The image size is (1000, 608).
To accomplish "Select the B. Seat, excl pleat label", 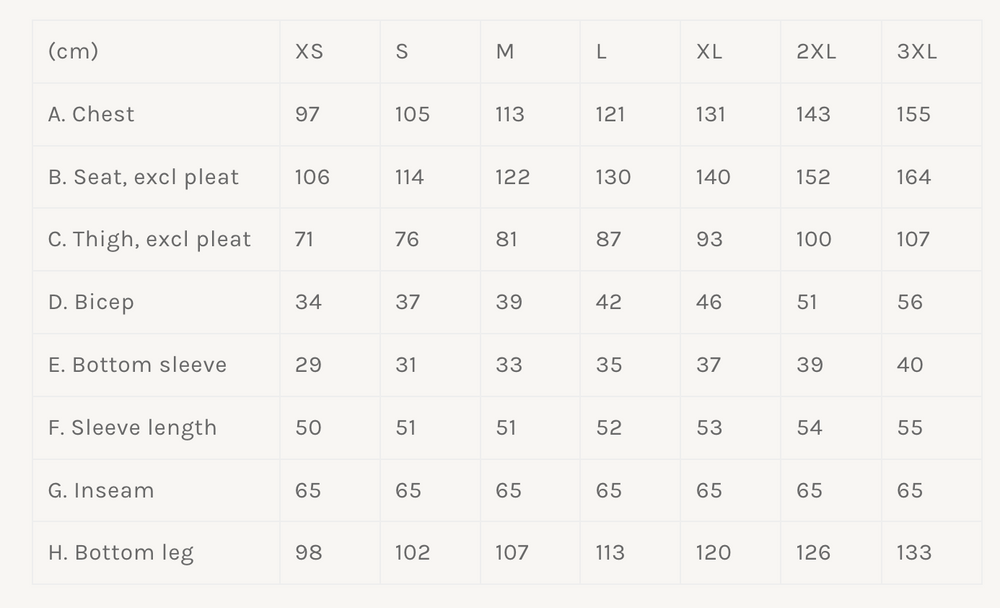I will [143, 177].
